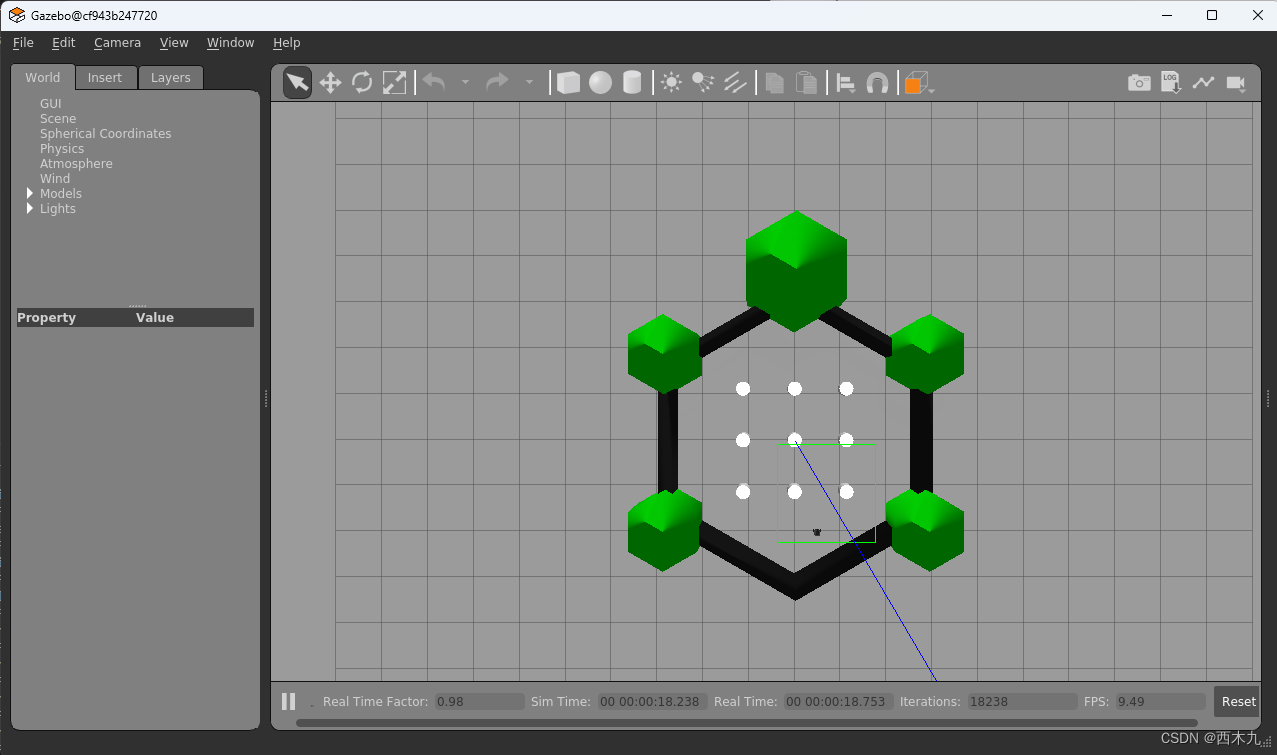1277x755 pixels.
Task: Insert a cylinder shape
Action: (x=632, y=83)
